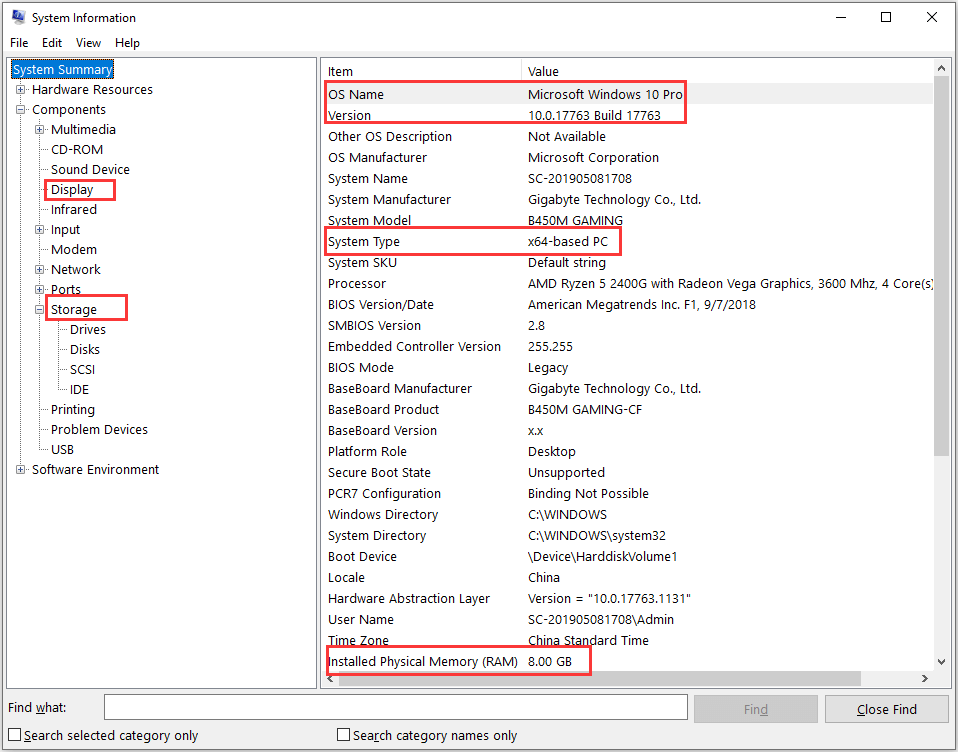This screenshot has width=958, height=752.
Task: Expand the Hardware Resources node
Action: [22, 89]
